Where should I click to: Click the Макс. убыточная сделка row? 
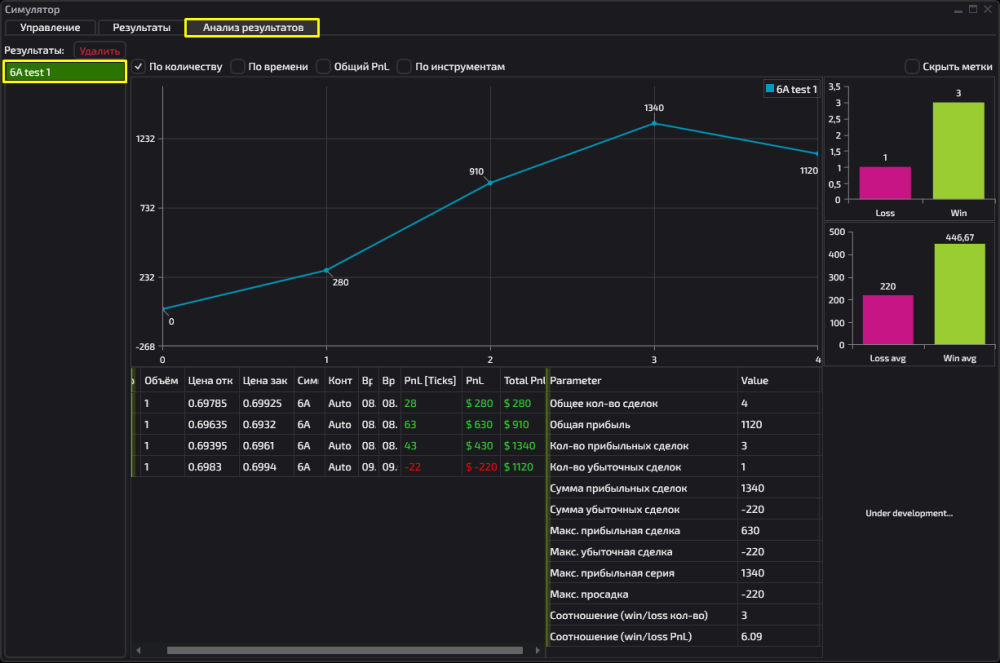coord(684,551)
